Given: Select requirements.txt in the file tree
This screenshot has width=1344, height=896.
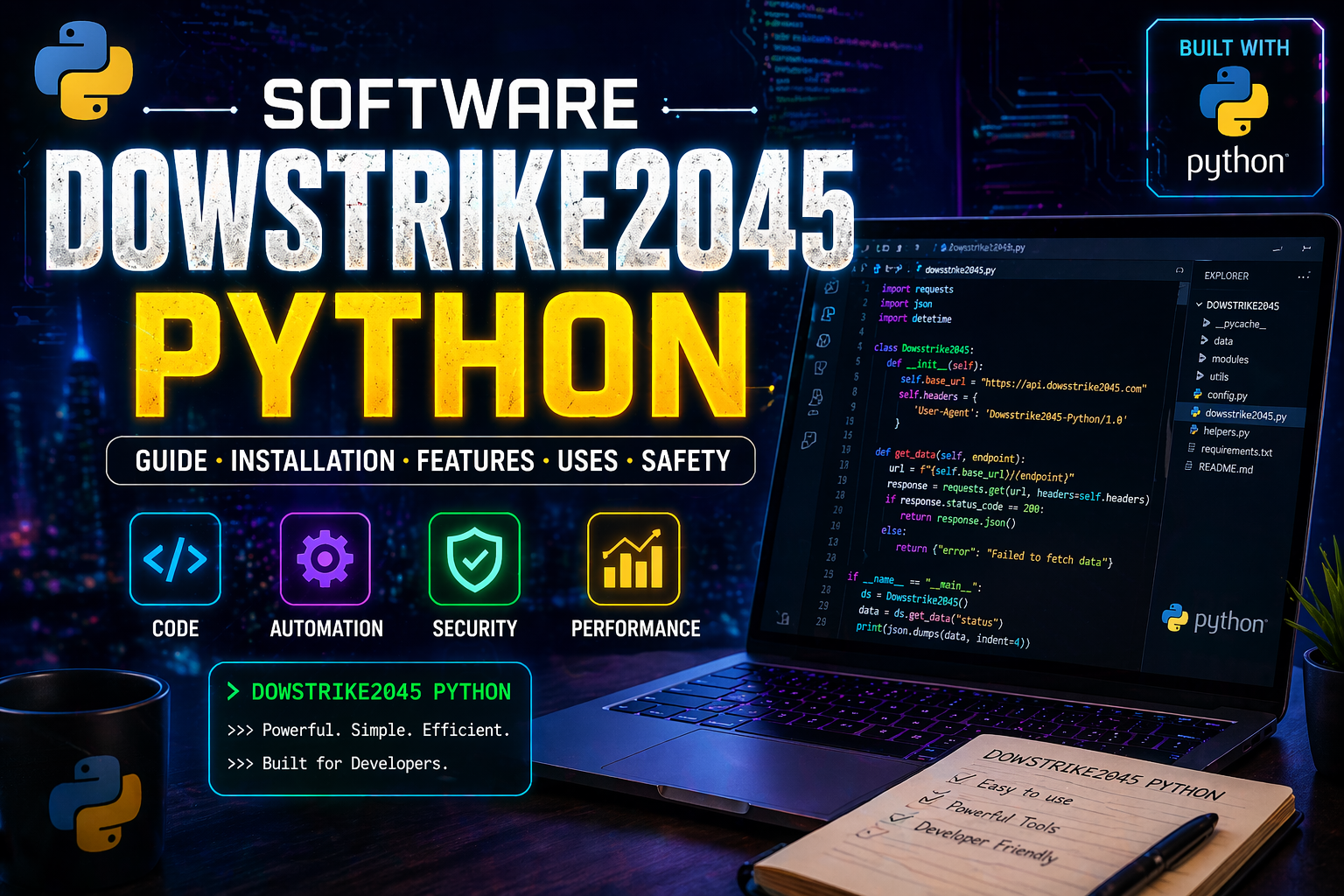Looking at the screenshot, I should (1235, 451).
